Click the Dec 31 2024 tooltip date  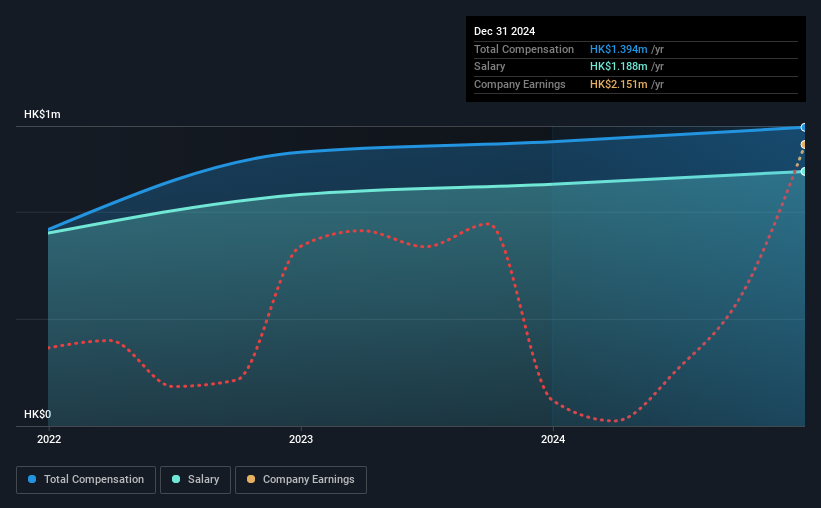(504, 31)
